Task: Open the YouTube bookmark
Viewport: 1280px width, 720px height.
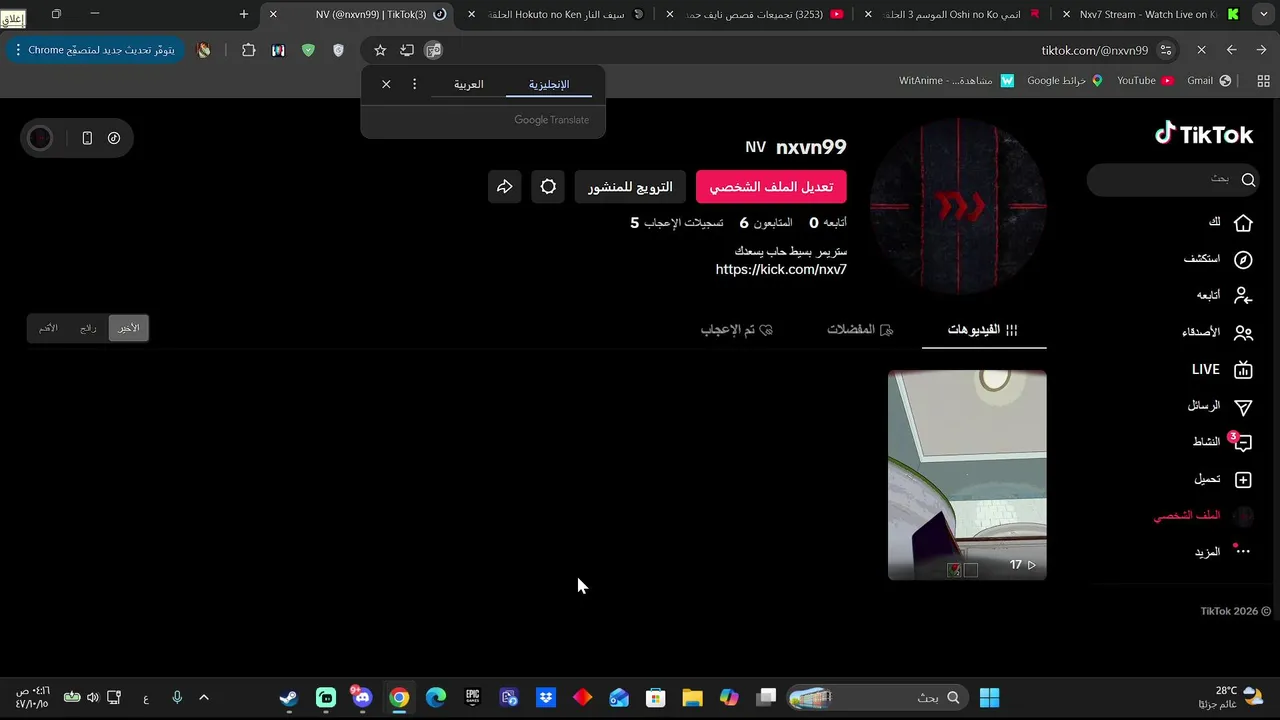Action: pyautogui.click(x=1145, y=80)
